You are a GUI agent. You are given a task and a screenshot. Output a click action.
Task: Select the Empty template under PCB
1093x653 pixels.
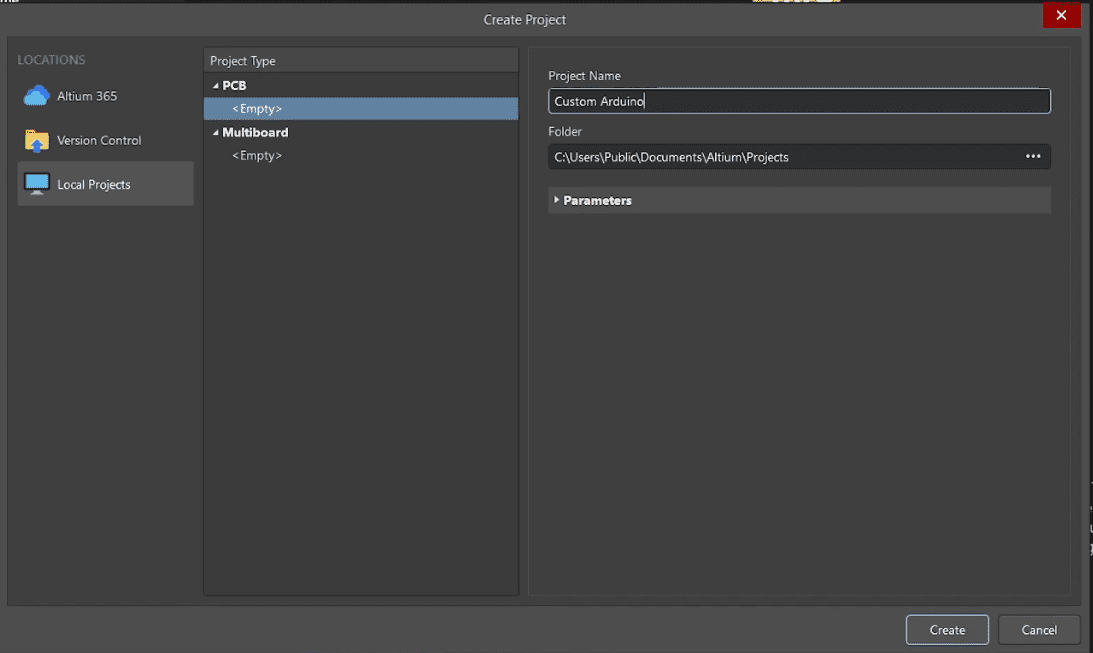click(x=257, y=109)
